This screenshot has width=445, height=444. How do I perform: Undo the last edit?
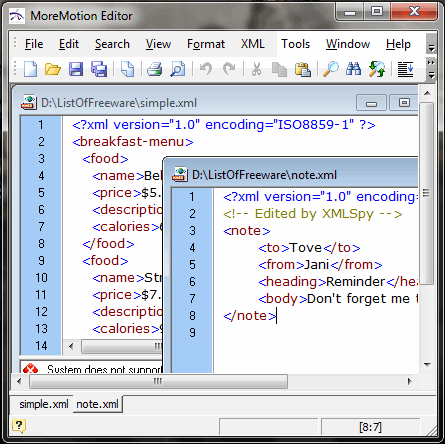[206, 69]
